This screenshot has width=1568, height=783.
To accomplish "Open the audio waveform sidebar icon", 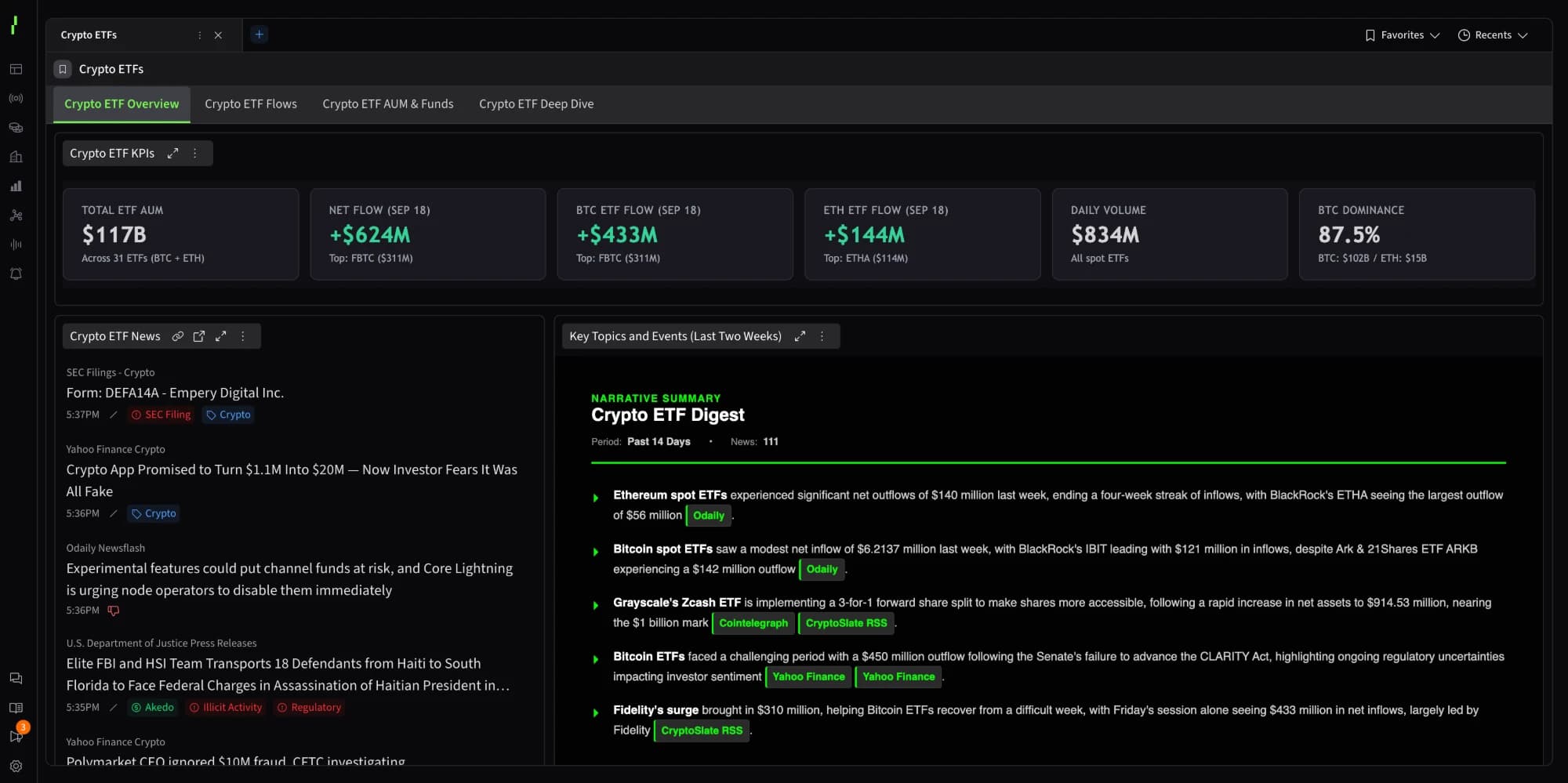I will pyautogui.click(x=16, y=245).
